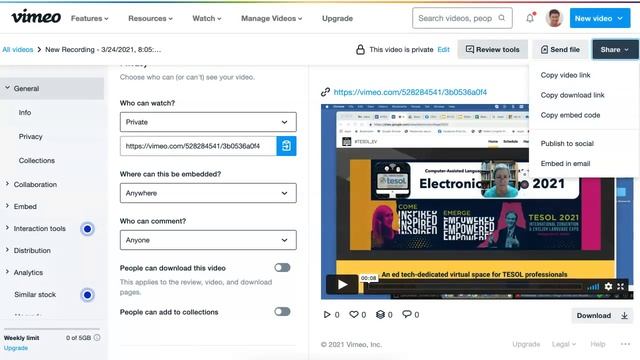Click the private lock icon
This screenshot has height=360, width=640.
[x=360, y=49]
